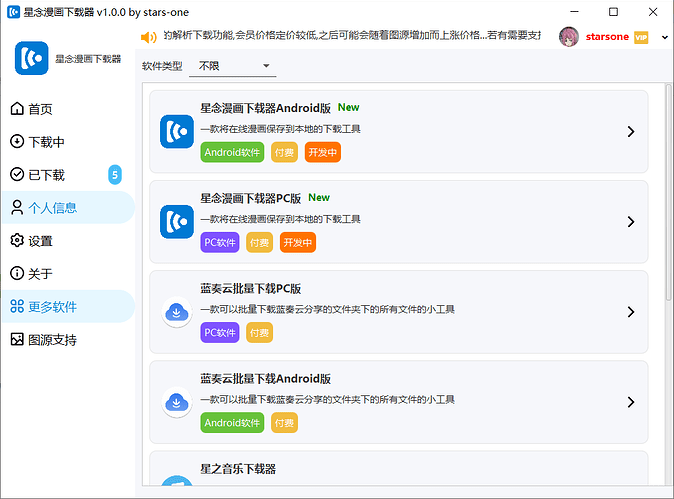The width and height of the screenshot is (674, 499).
Task: Click the picture icon for 图源支持
Action: pyautogui.click(x=17, y=339)
